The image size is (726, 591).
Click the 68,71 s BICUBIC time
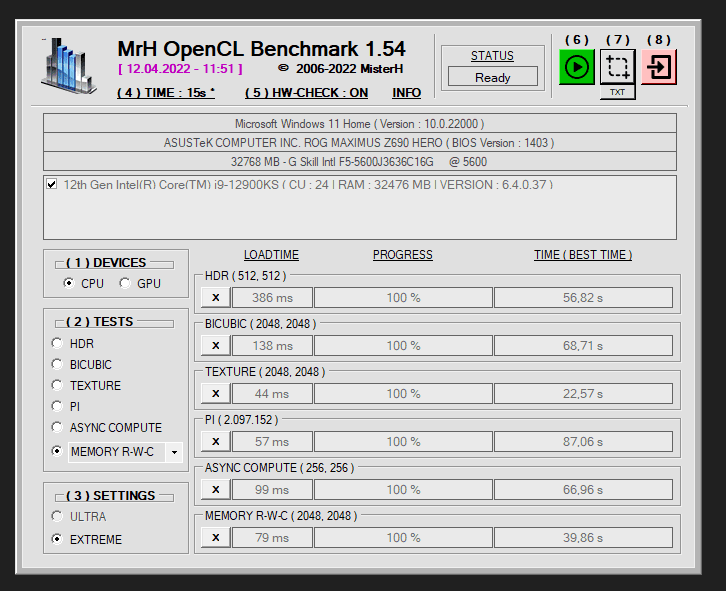pos(583,346)
